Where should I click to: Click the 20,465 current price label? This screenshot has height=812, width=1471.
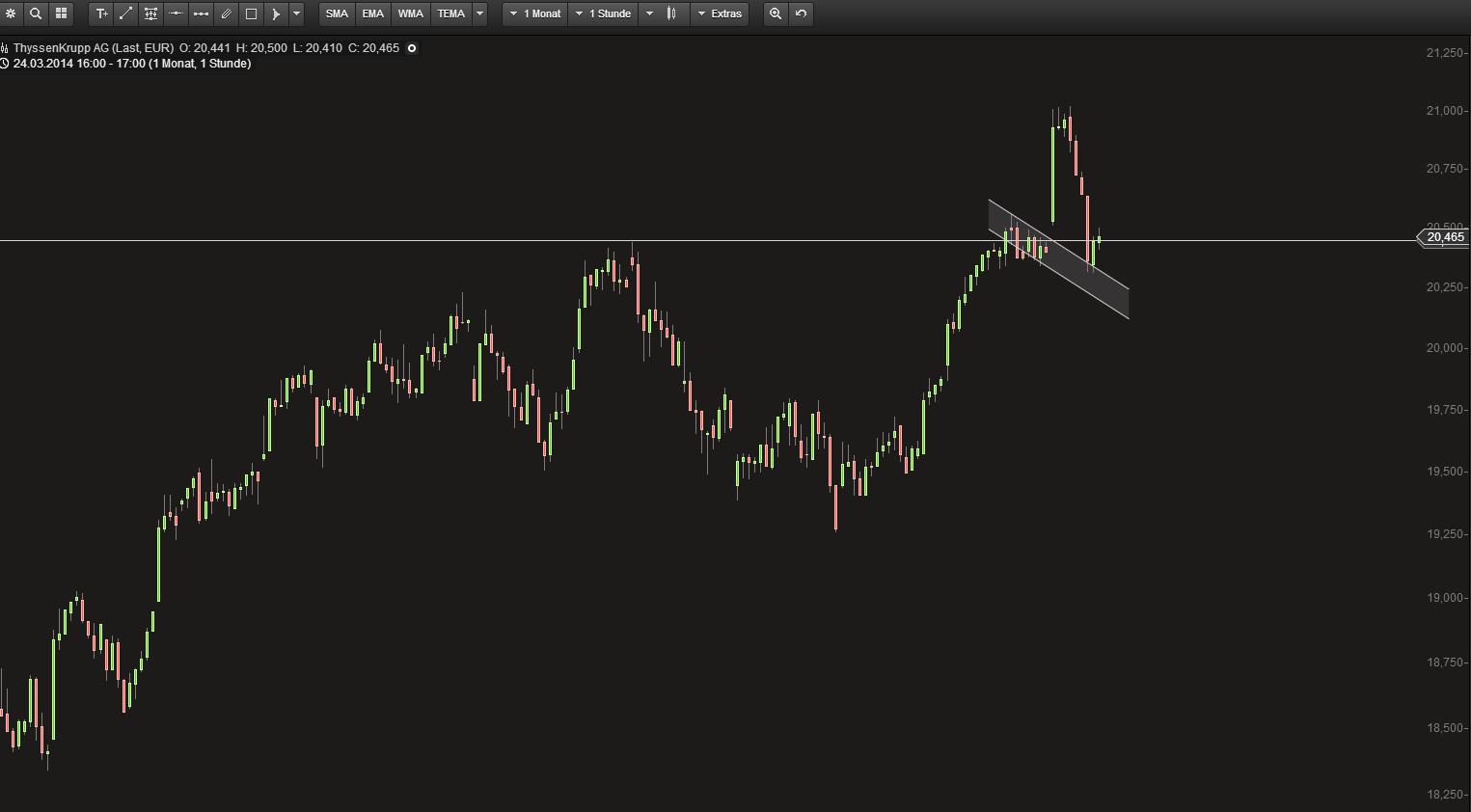(1444, 237)
